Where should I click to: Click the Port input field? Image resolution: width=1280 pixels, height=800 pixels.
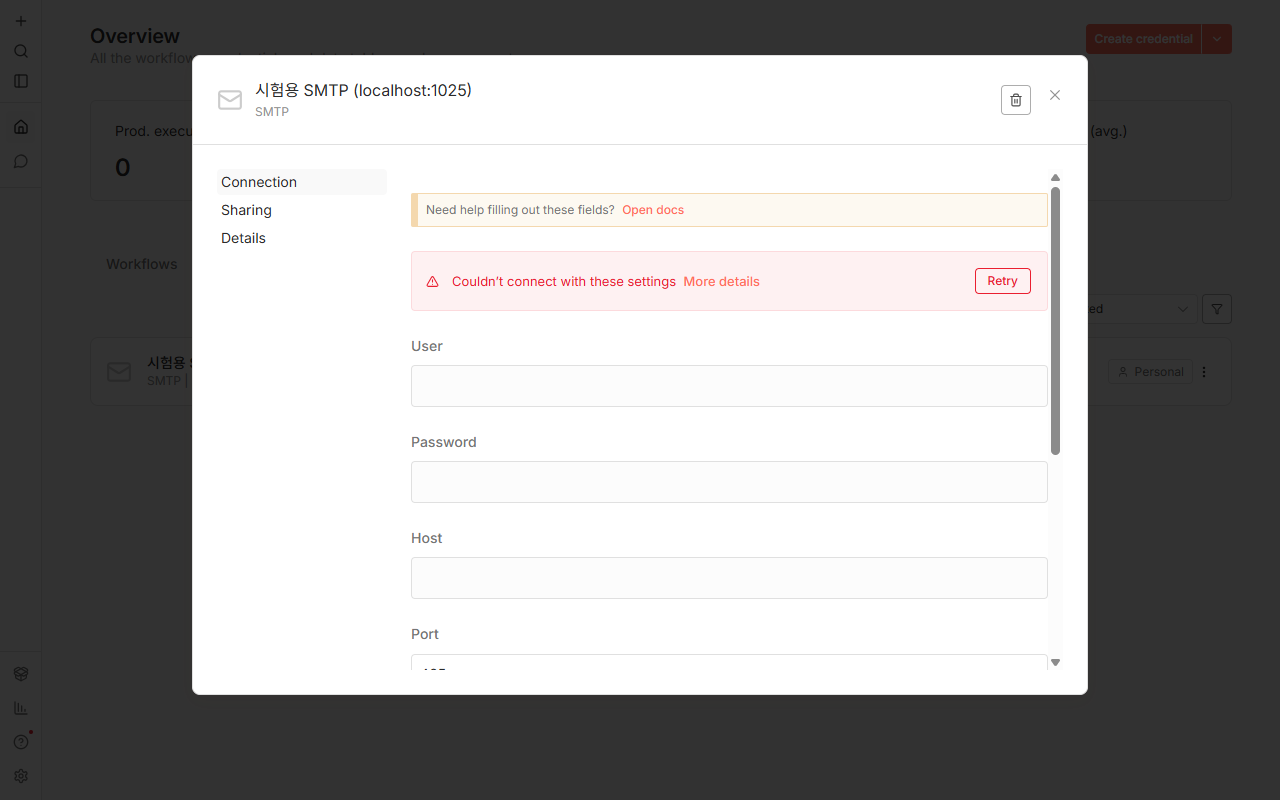point(729,662)
